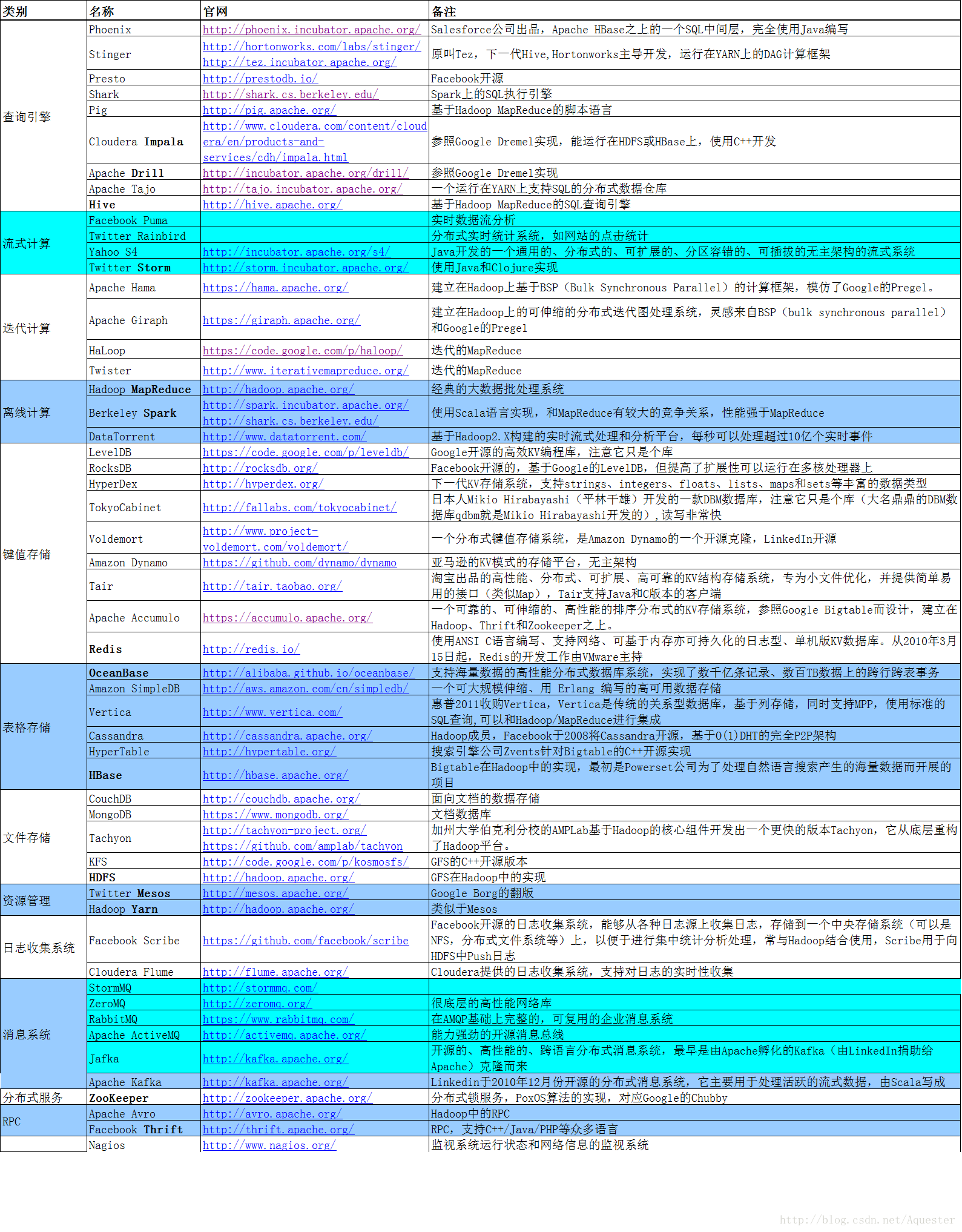Open the github.com/facebook/scribe link

pyautogui.click(x=305, y=941)
